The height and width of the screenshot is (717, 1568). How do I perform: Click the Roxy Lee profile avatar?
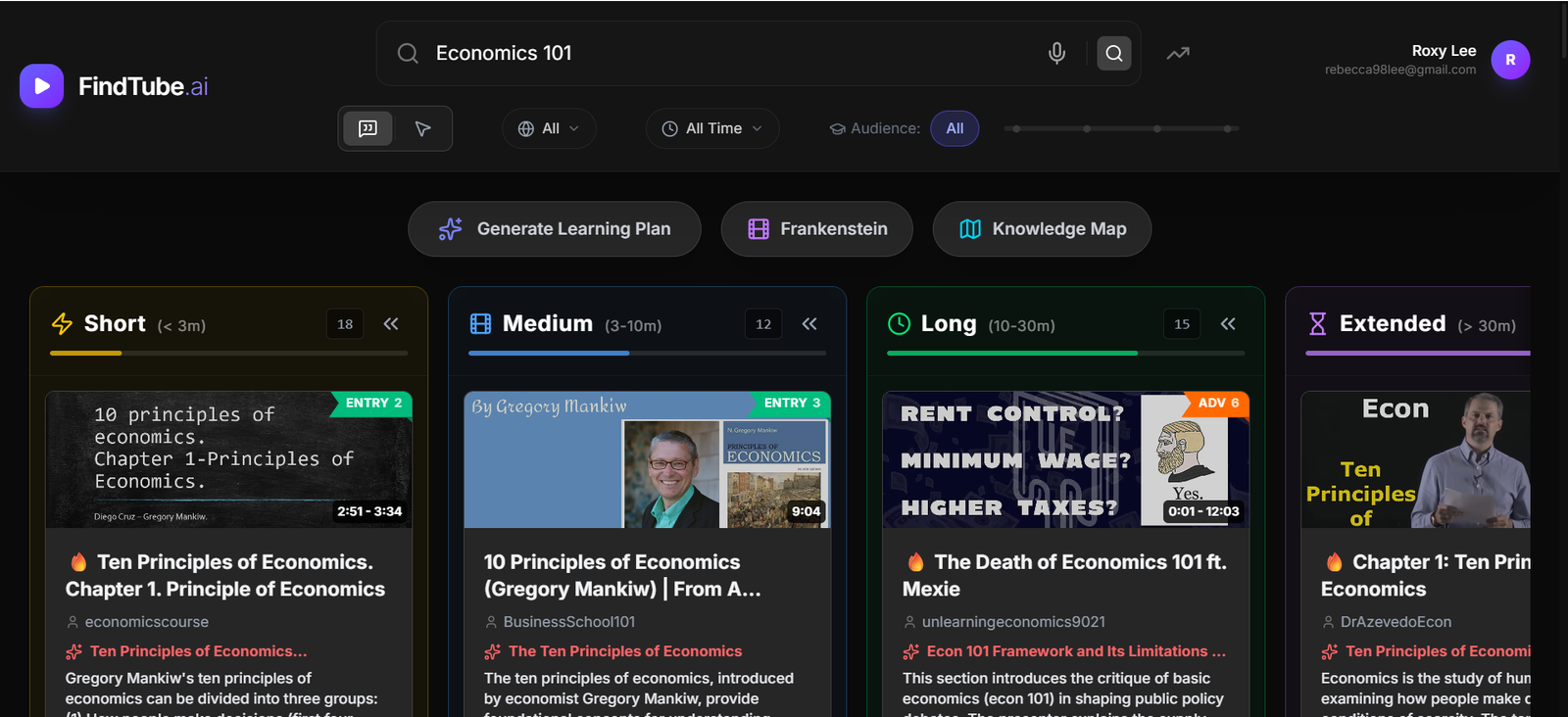1509,60
